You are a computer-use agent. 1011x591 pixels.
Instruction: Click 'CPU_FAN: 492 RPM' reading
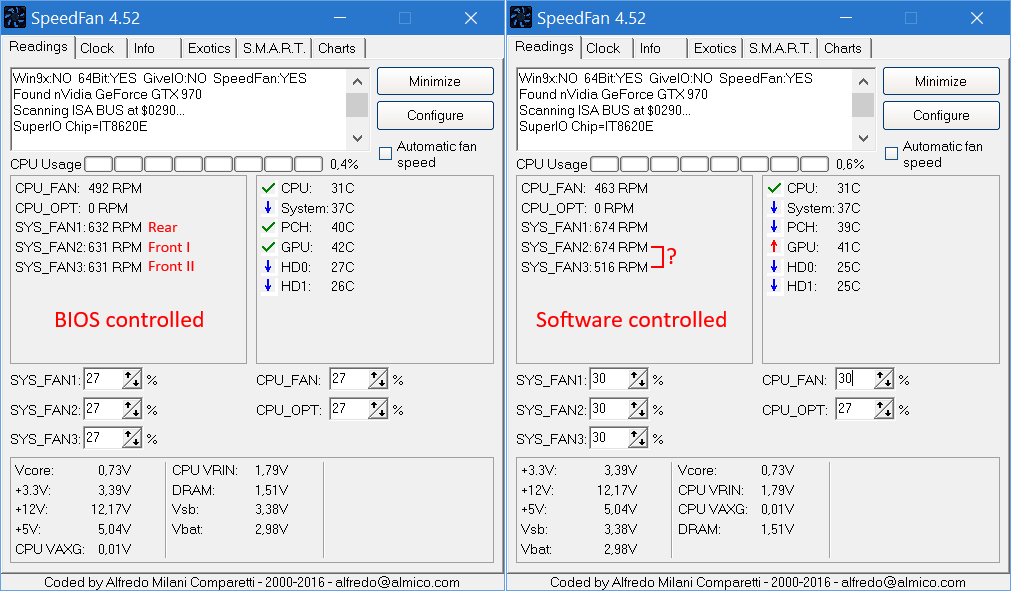coord(79,189)
